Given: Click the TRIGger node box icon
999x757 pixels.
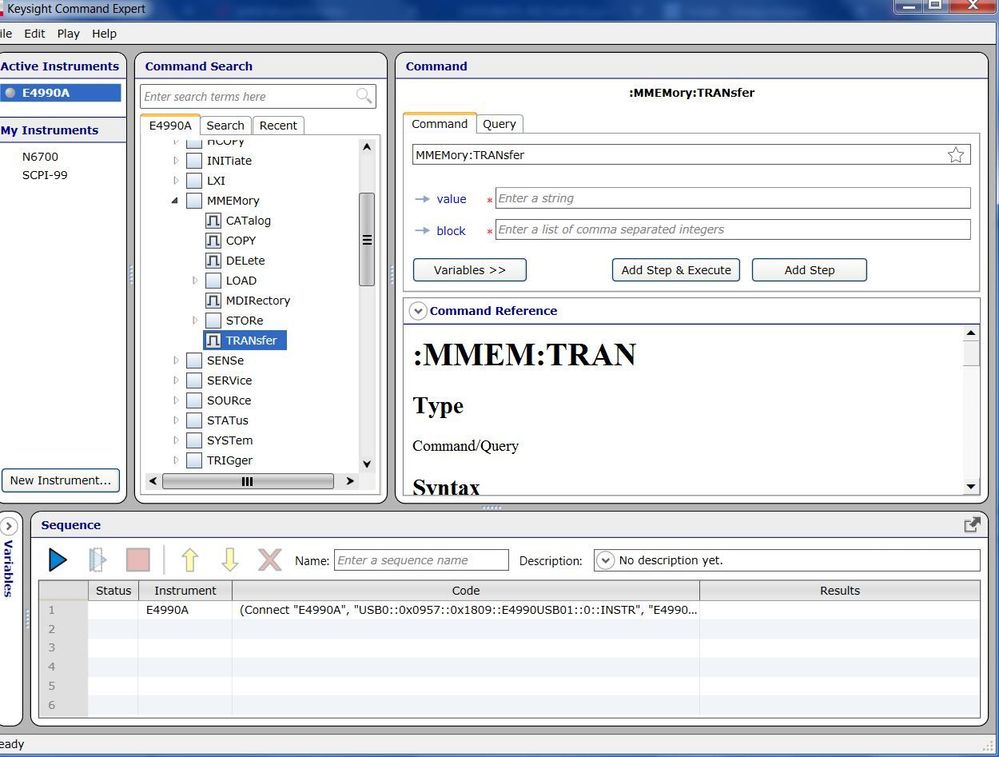Looking at the screenshot, I should (194, 460).
